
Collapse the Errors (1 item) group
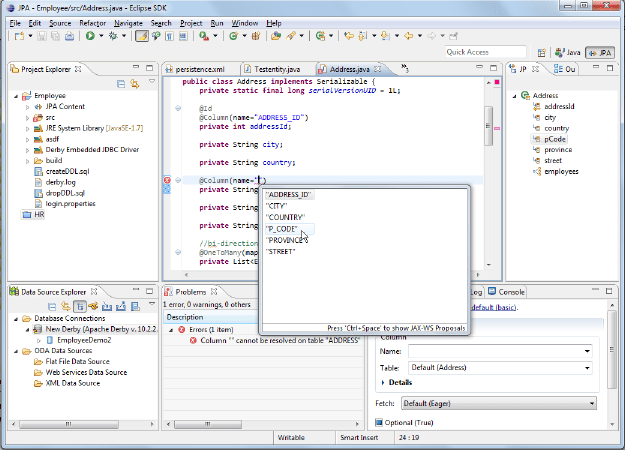coord(171,330)
